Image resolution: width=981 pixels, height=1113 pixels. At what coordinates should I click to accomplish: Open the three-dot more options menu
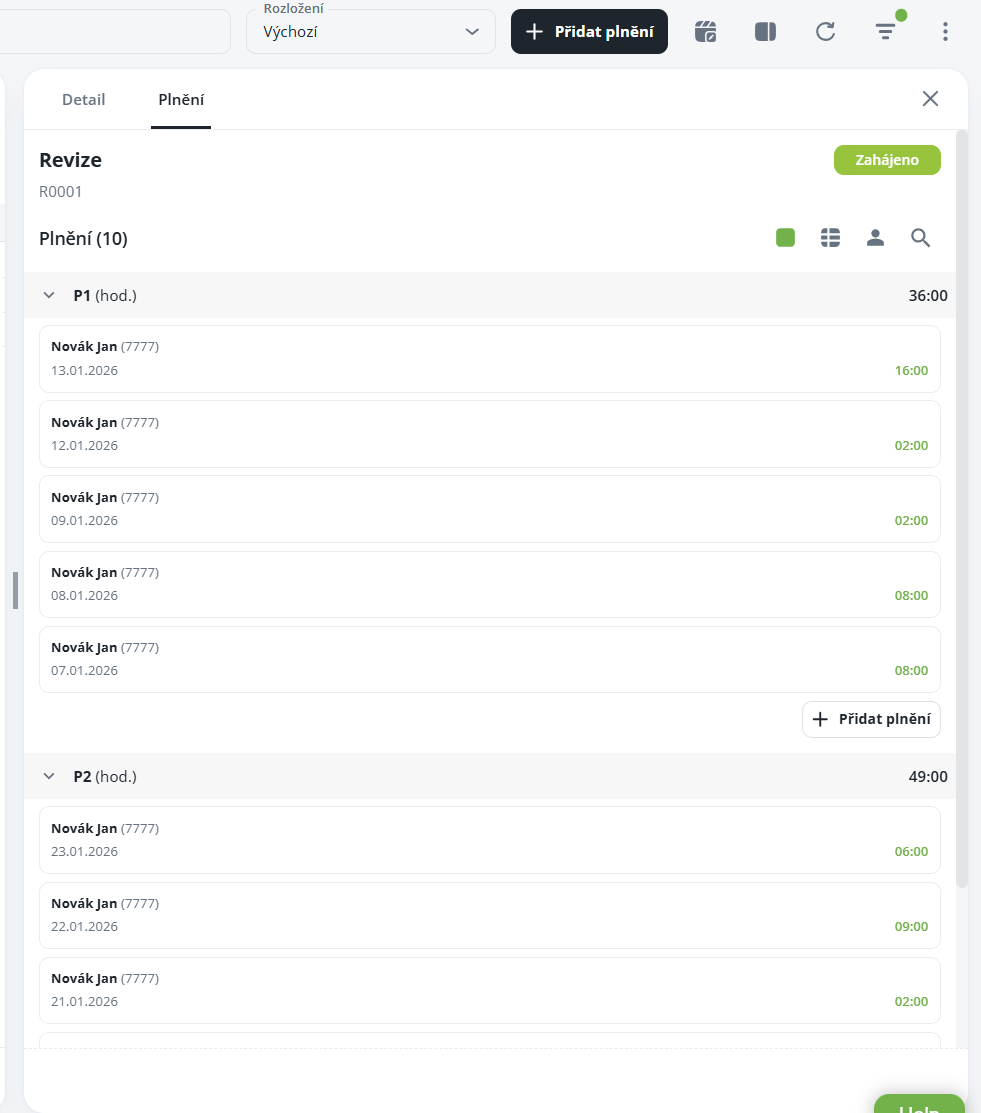coord(945,32)
